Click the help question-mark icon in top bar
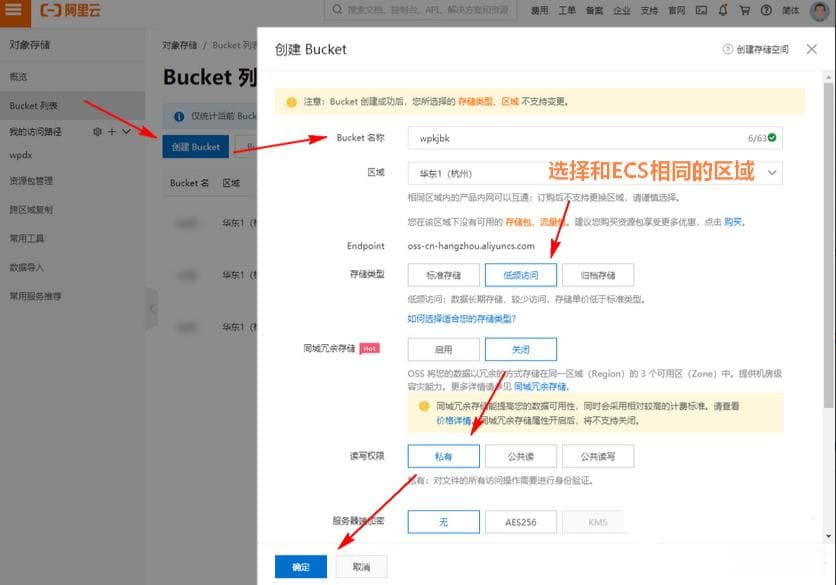 click(x=766, y=10)
